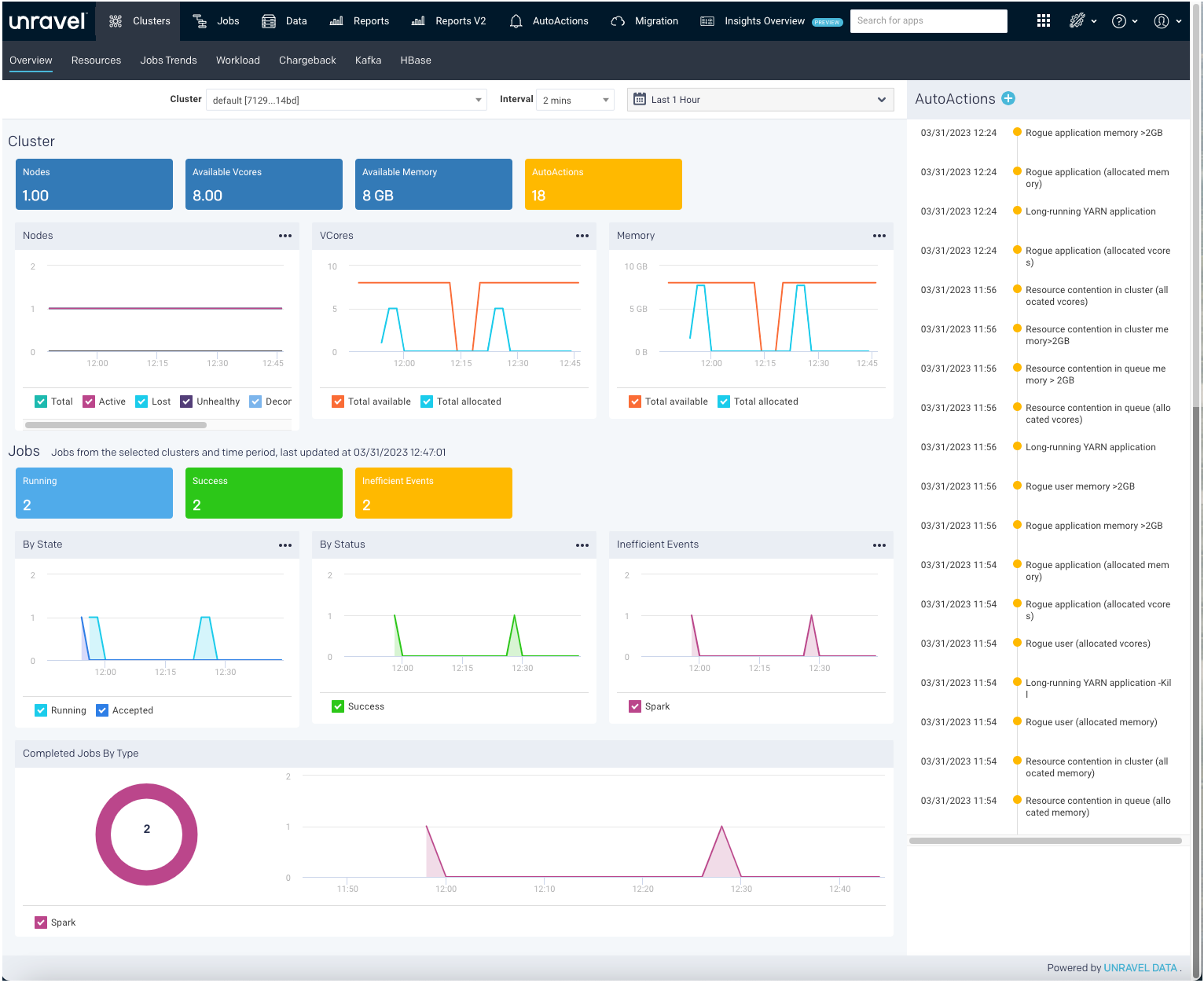
Task: Open the Chargeback tab
Action: 307,61
